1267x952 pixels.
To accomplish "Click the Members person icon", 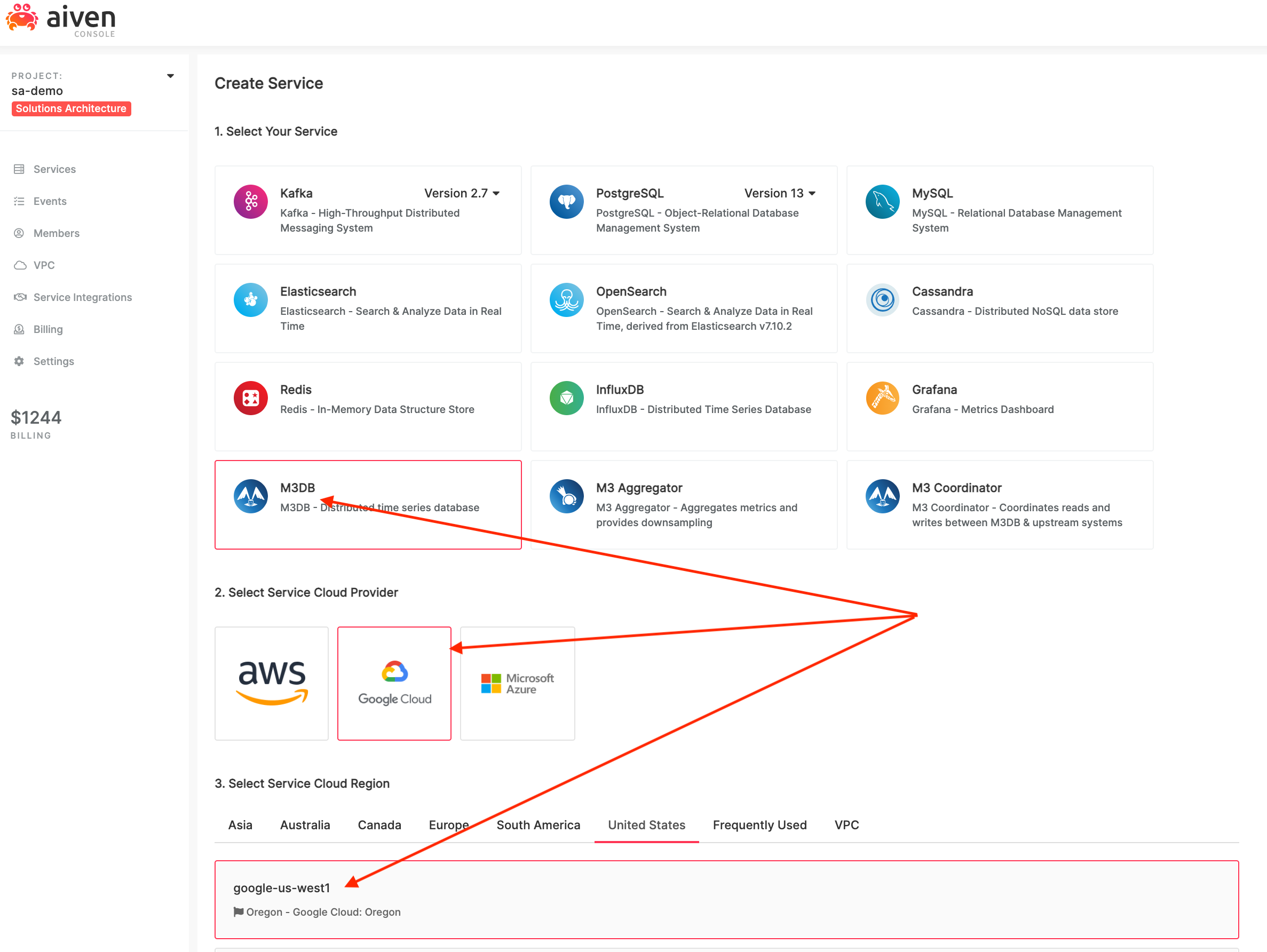I will point(19,233).
